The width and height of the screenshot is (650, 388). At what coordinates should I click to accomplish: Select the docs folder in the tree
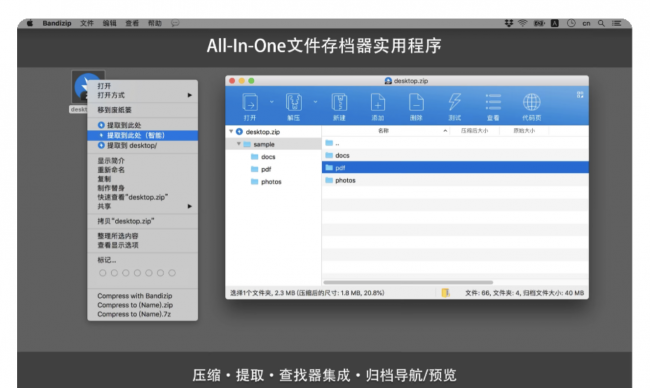pyautogui.click(x=263, y=157)
